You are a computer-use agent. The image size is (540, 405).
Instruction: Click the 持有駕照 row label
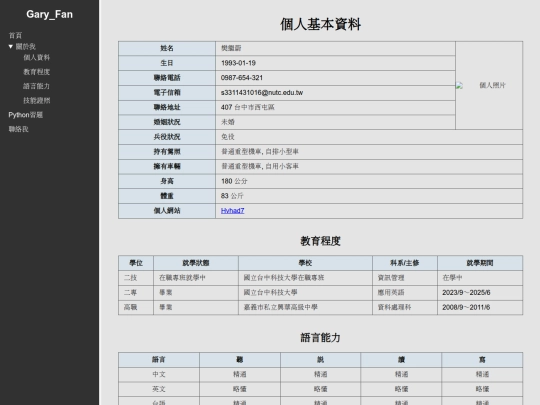(167, 152)
